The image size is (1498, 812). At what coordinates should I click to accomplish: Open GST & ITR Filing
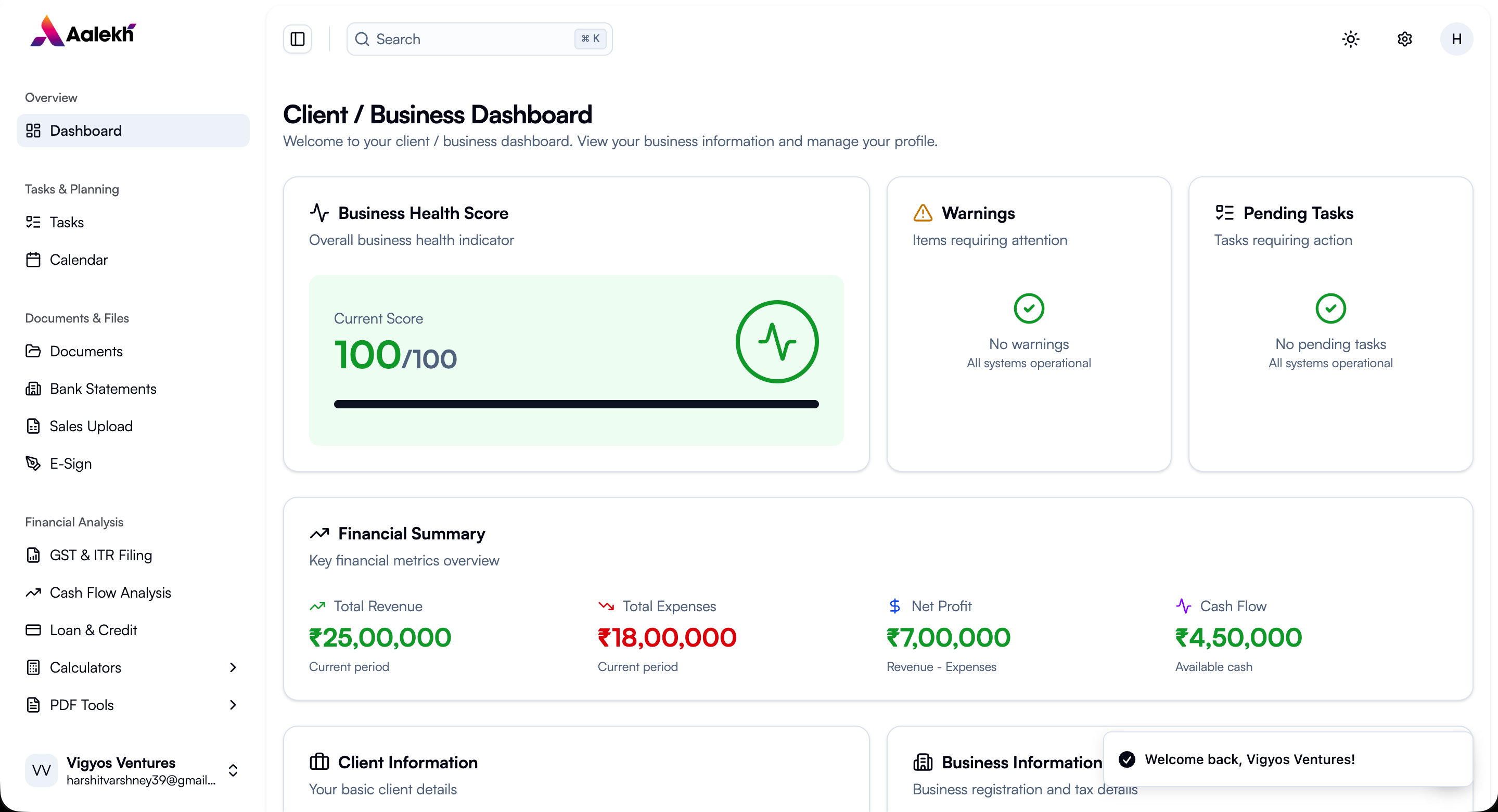tap(100, 555)
